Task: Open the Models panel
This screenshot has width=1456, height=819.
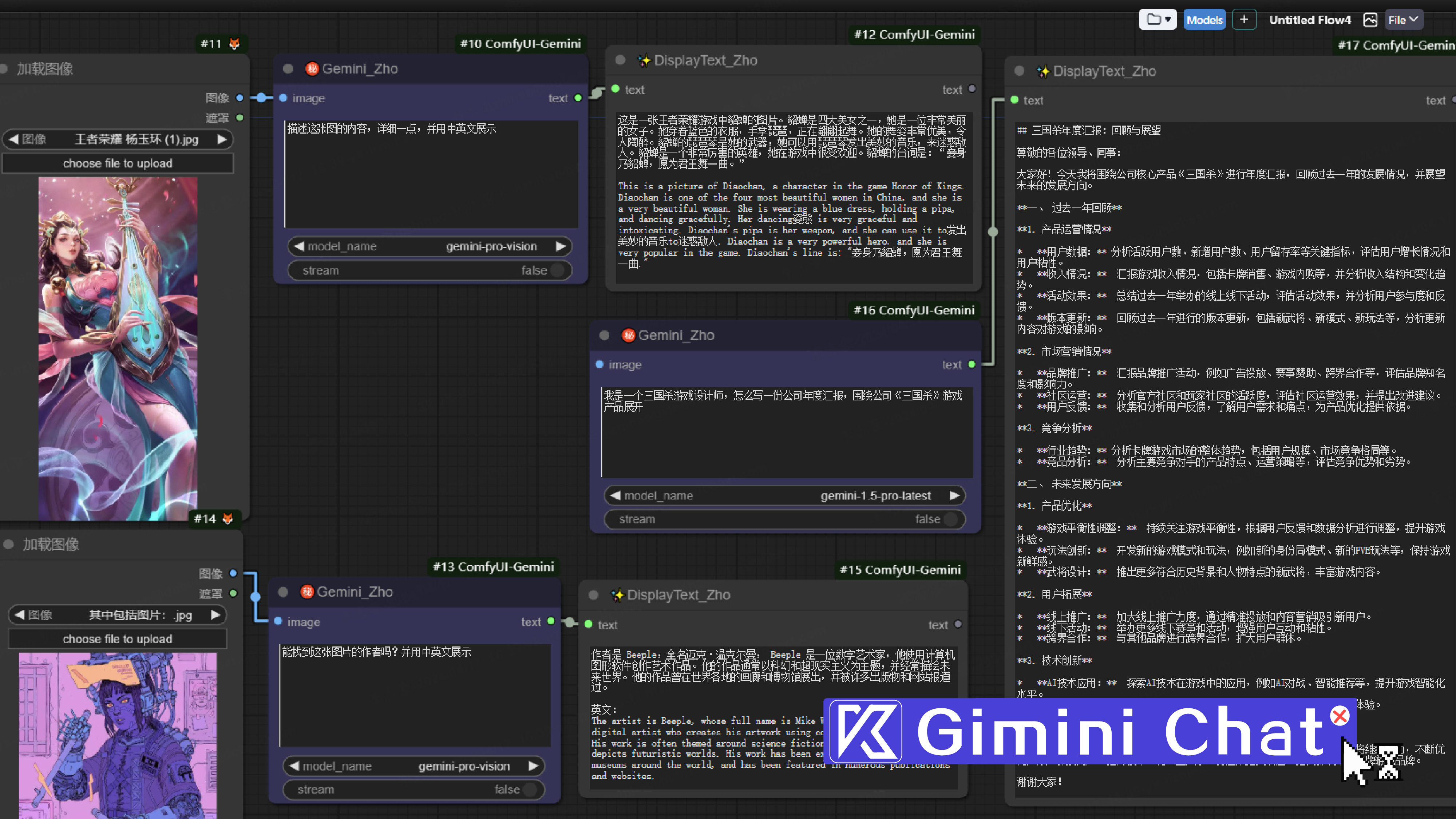Action: point(1204,20)
